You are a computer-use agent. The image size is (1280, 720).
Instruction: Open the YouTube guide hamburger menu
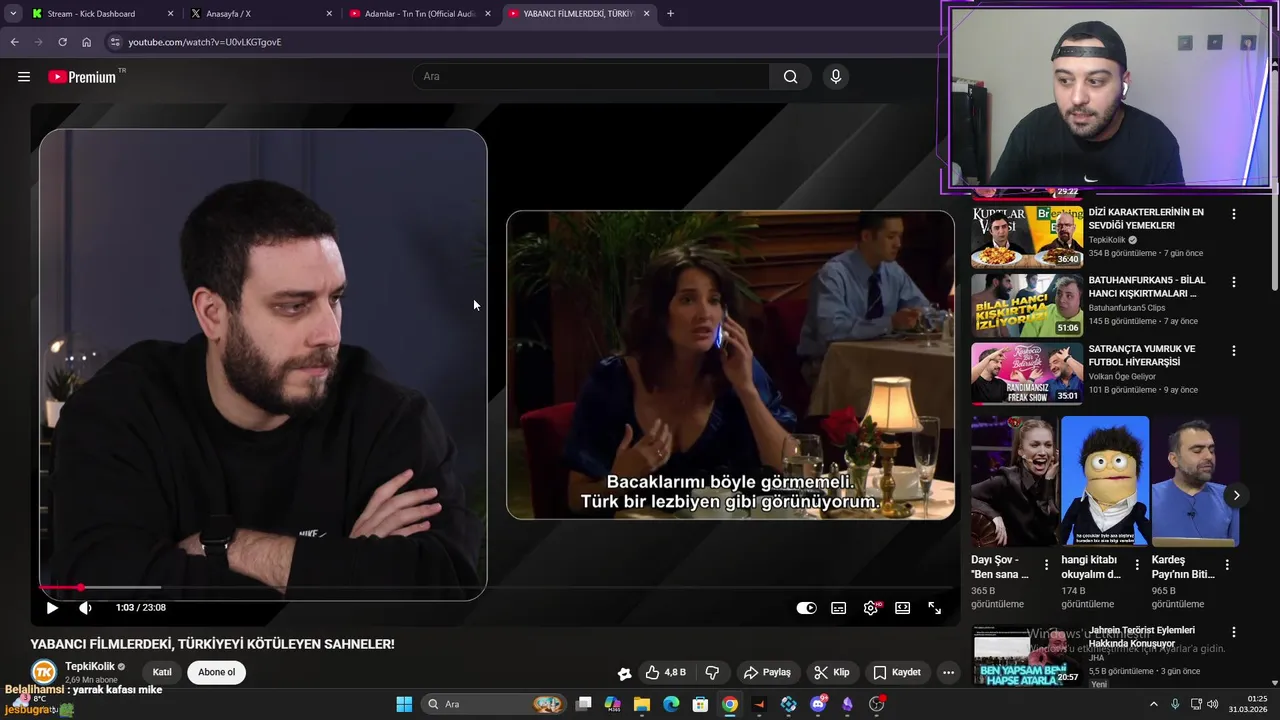pos(24,77)
